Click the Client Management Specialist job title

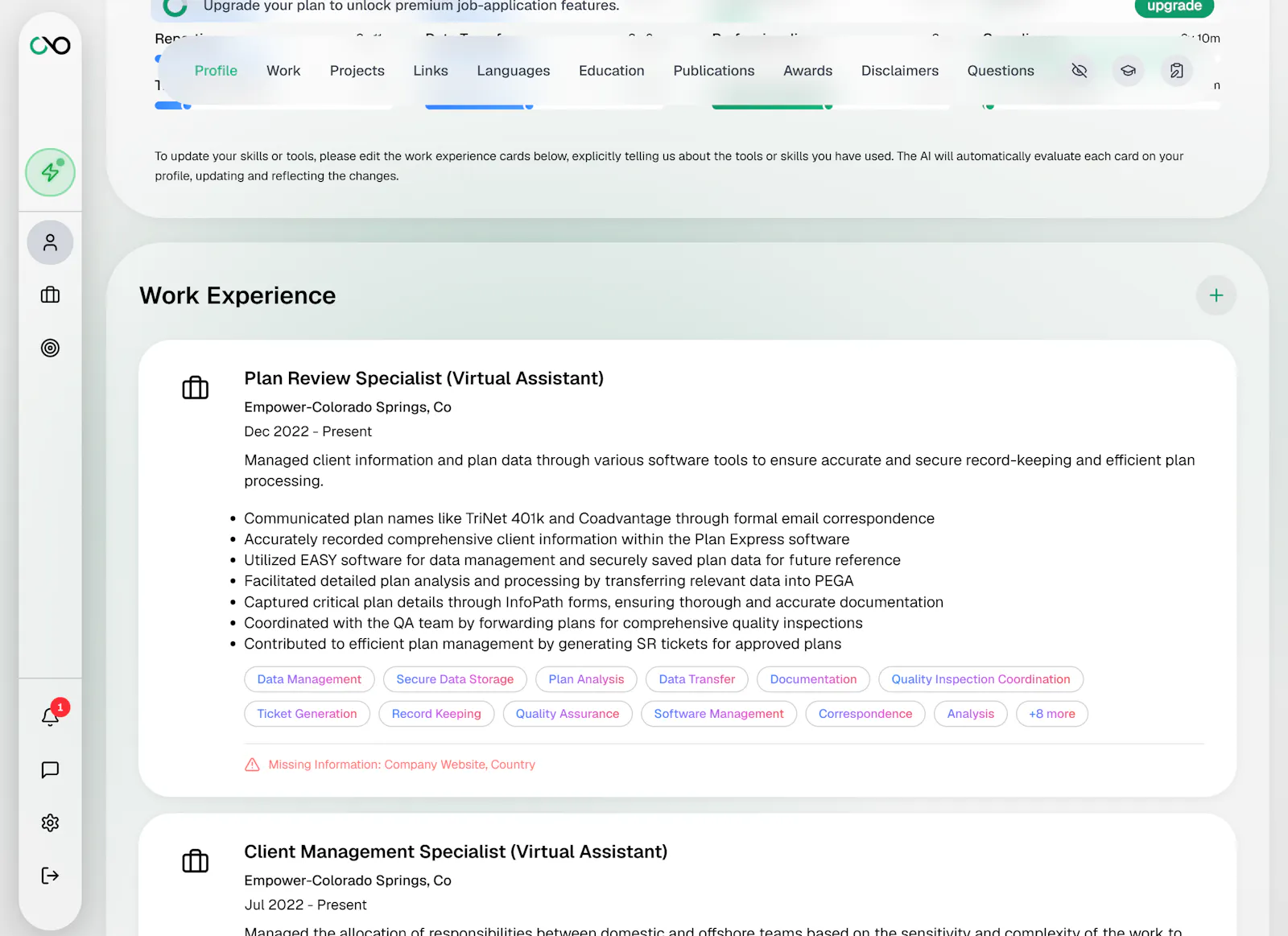(456, 851)
